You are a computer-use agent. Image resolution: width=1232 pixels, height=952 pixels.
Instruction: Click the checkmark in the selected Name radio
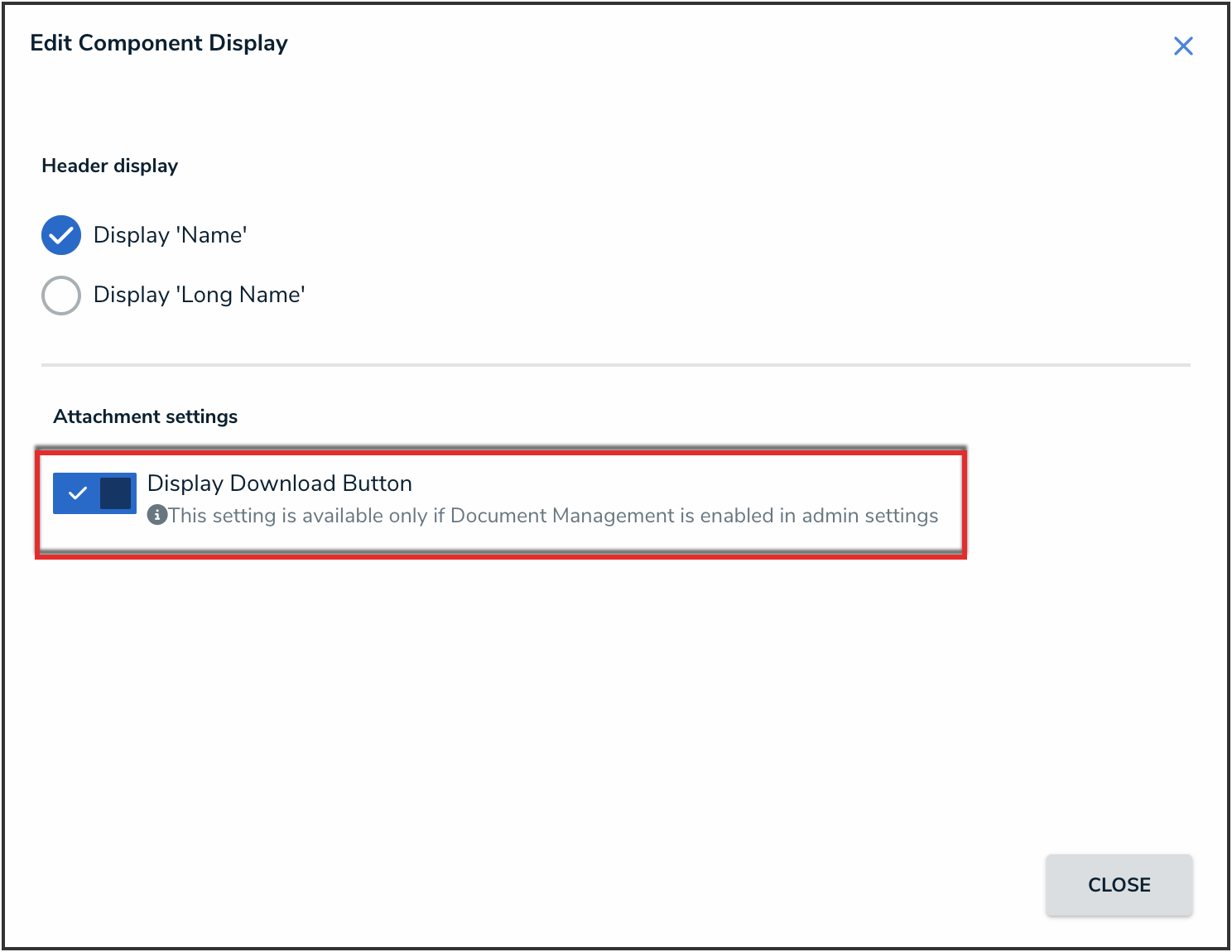tap(61, 236)
